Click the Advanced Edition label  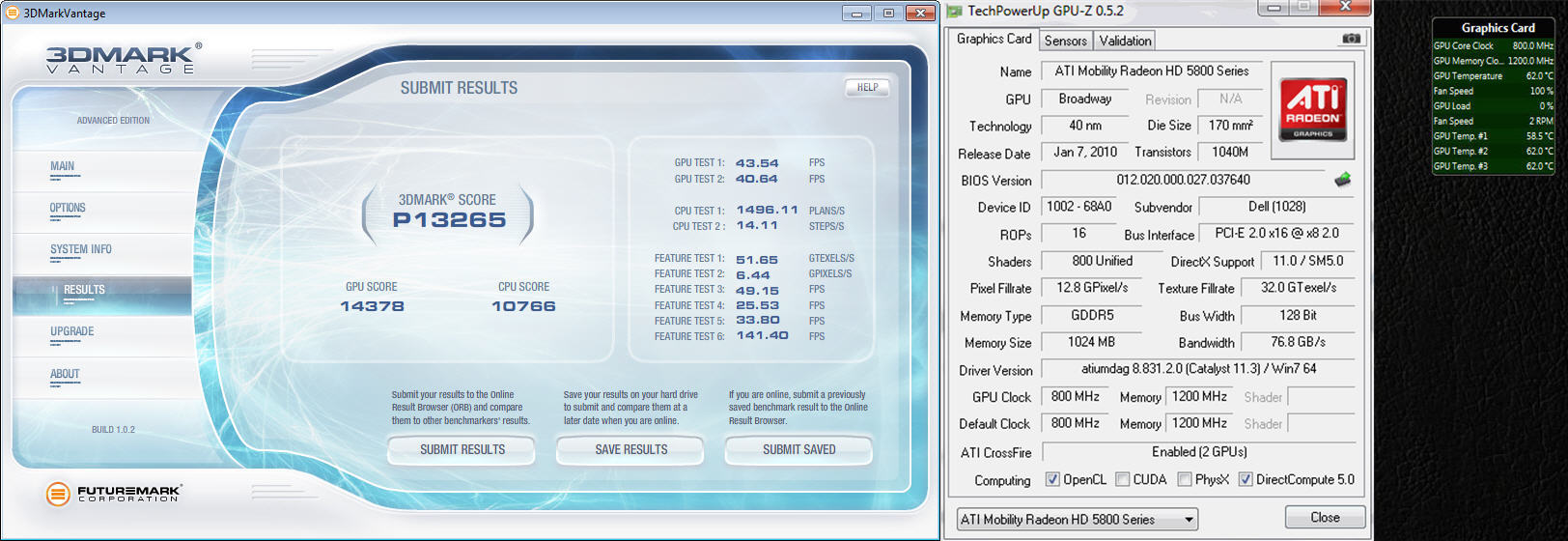[x=113, y=121]
